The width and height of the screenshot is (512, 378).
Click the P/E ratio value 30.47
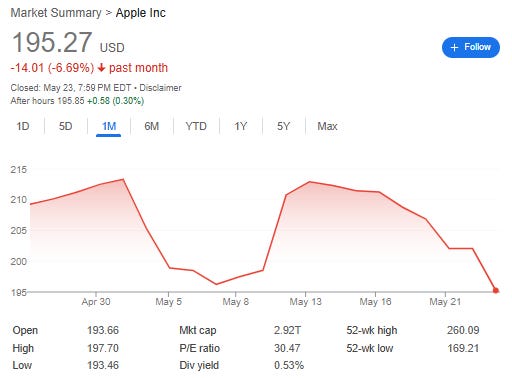(287, 348)
